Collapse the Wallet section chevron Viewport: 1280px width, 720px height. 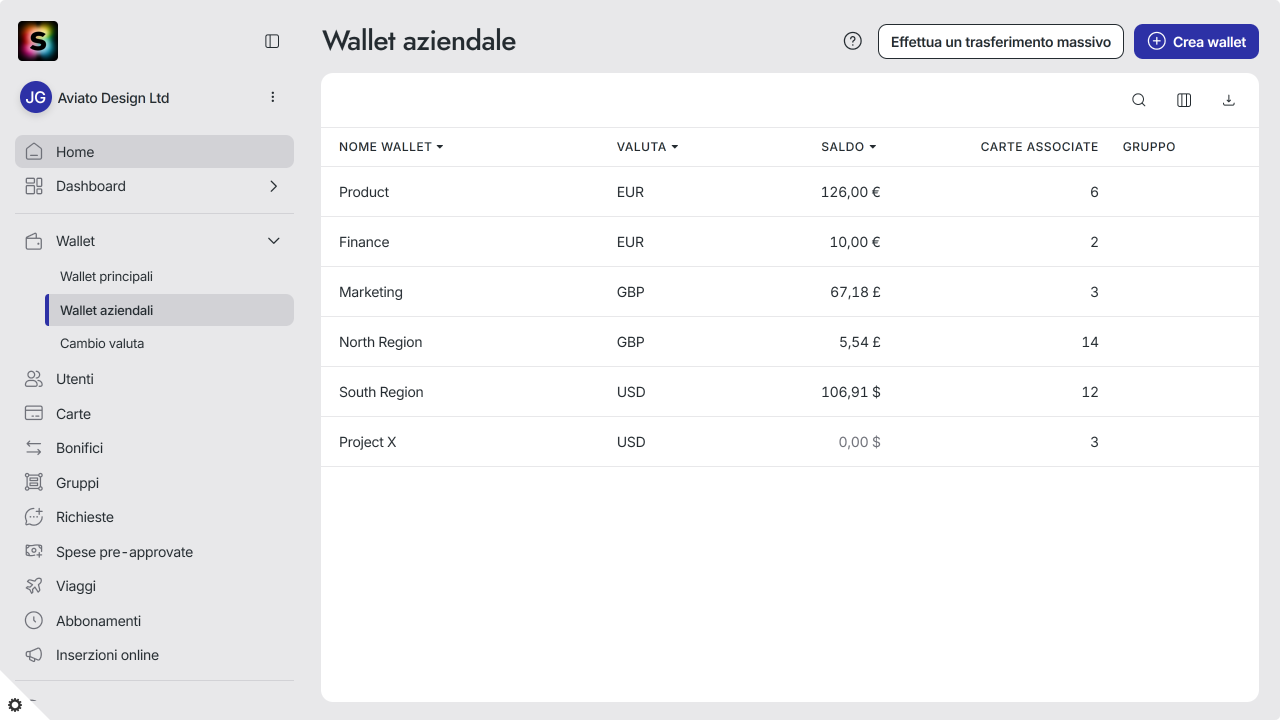point(274,241)
